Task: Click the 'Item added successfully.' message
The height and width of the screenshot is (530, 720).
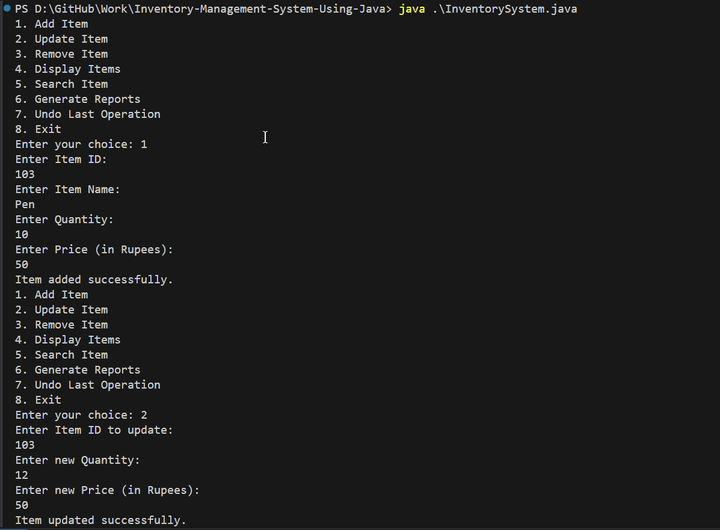Action: [94, 280]
